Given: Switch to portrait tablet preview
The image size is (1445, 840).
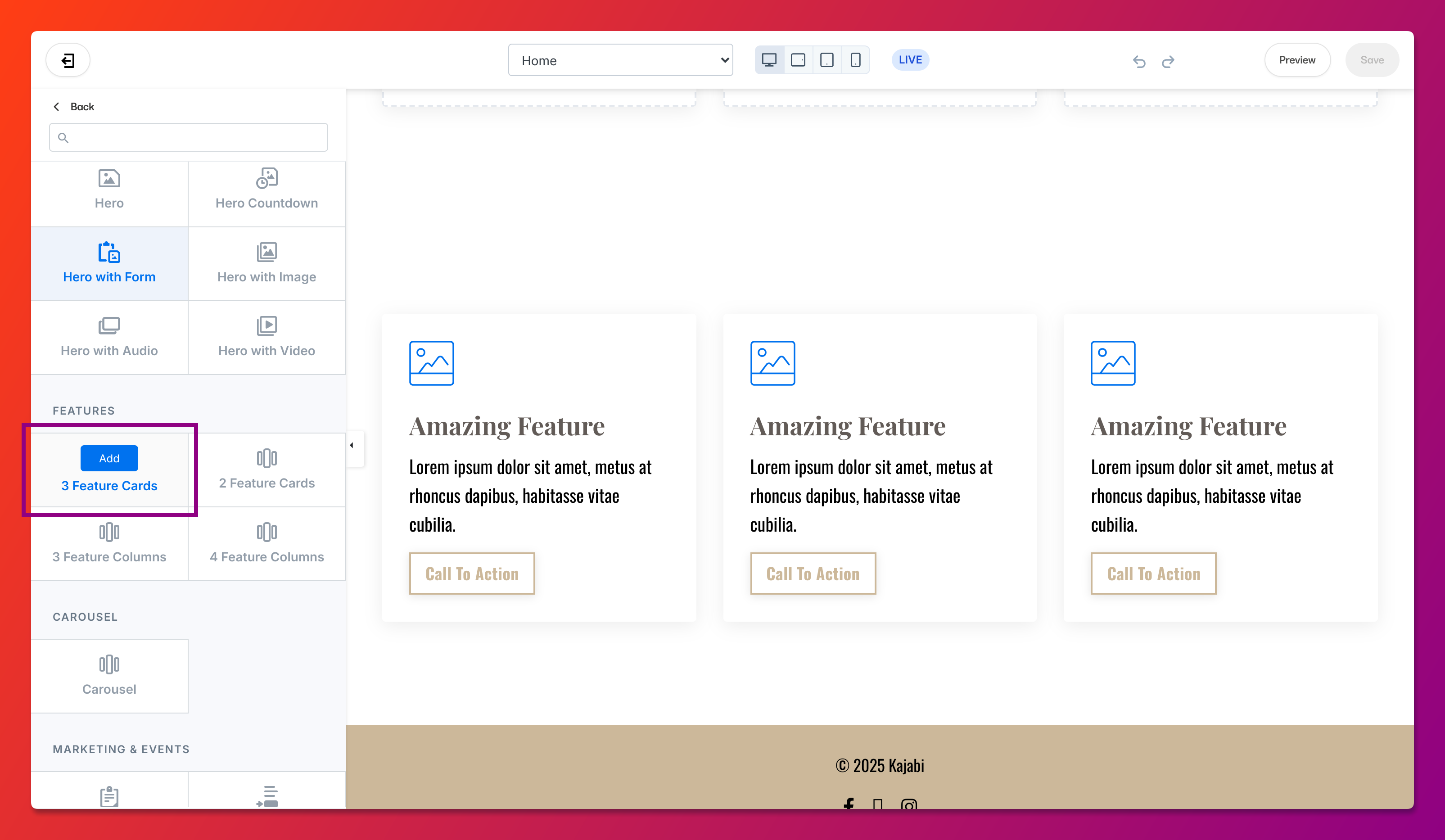Looking at the screenshot, I should tap(826, 60).
